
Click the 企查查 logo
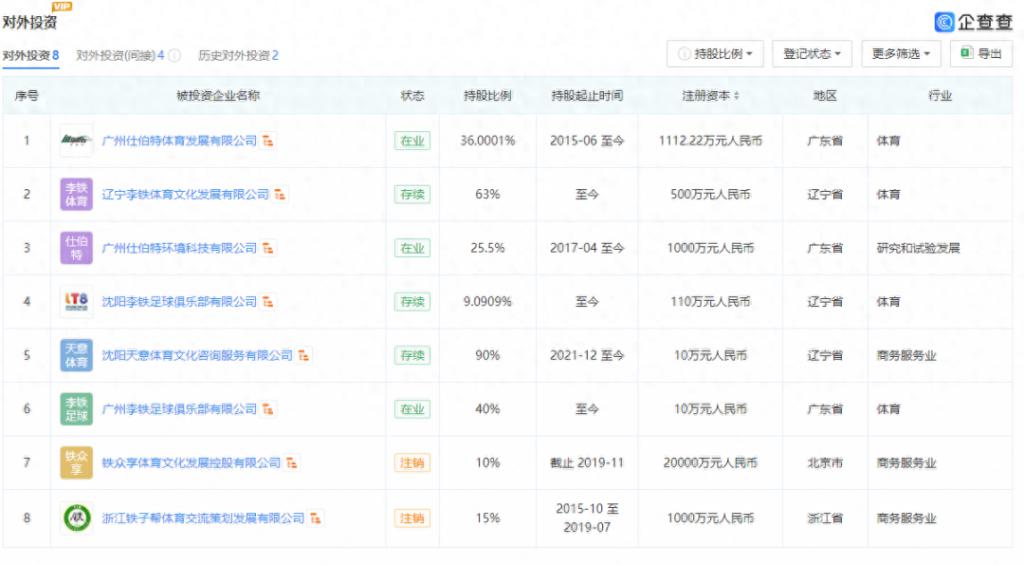click(x=973, y=22)
